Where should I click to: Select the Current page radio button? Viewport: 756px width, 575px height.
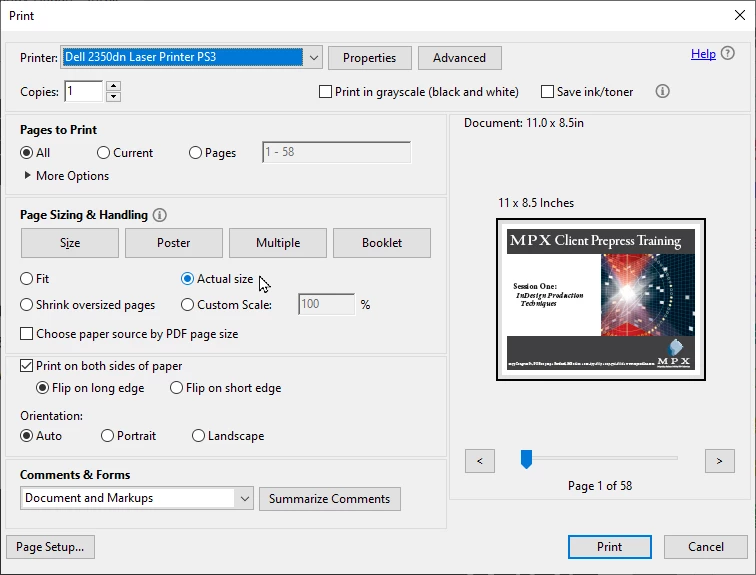click(103, 153)
